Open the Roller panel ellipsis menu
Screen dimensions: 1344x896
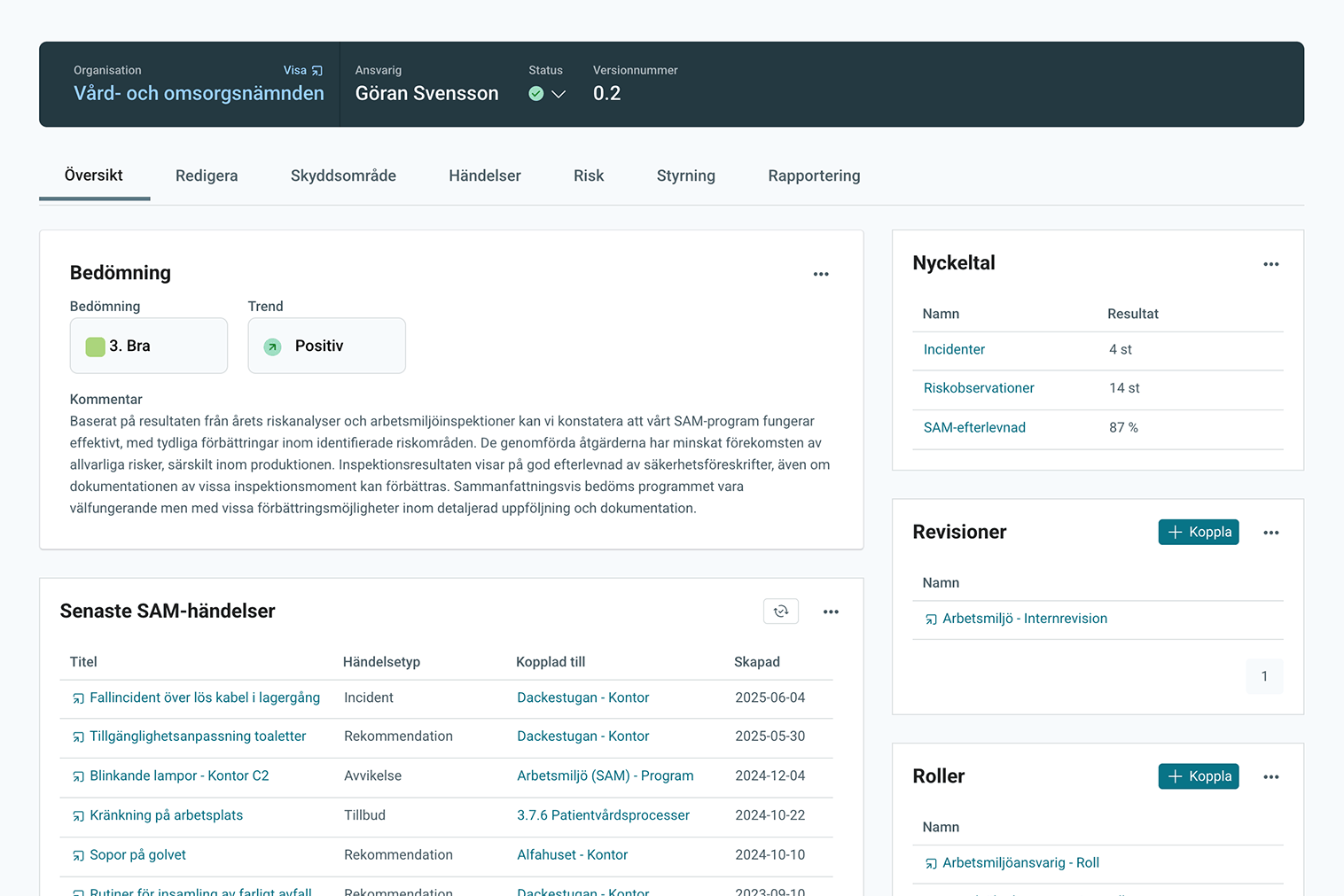1270,777
